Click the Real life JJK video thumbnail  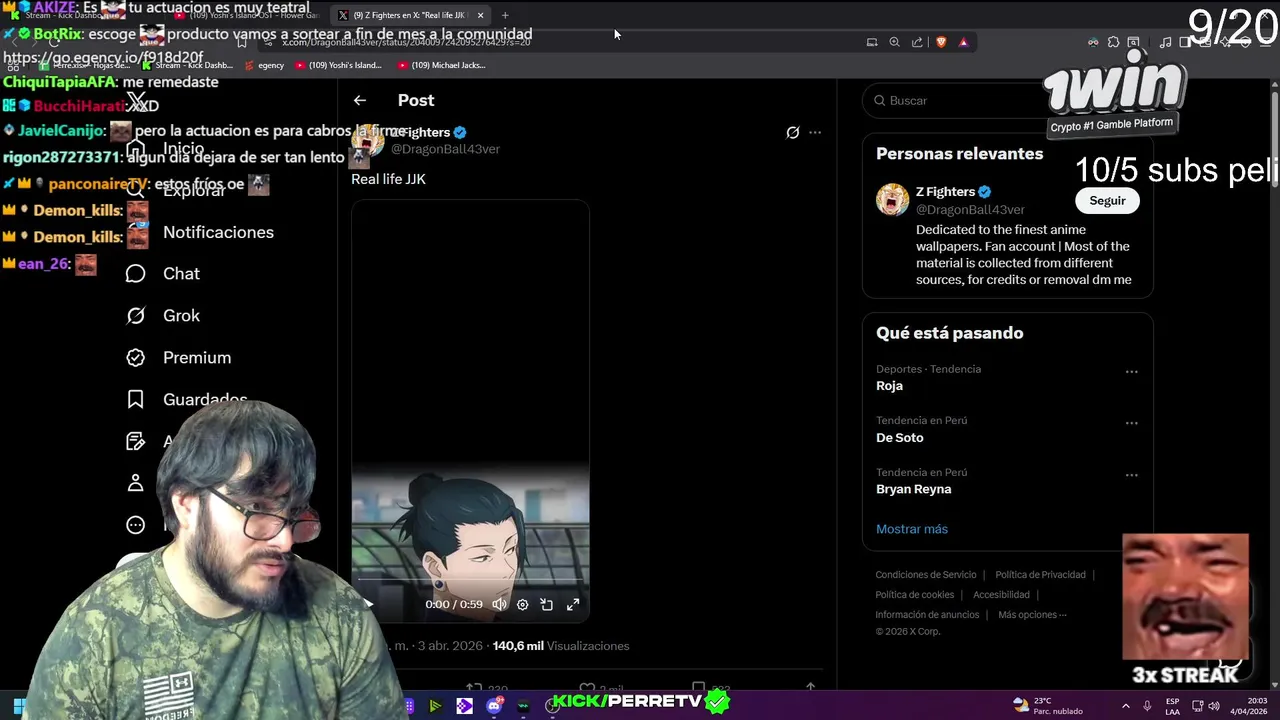coord(470,410)
